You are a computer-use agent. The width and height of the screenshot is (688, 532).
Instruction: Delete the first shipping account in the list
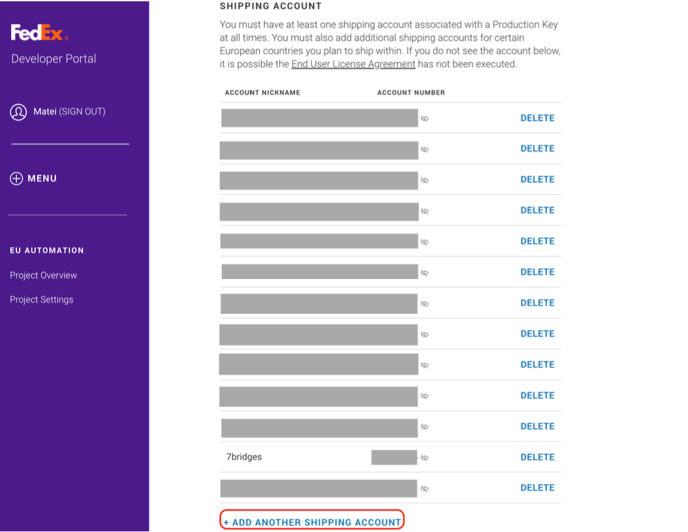[x=537, y=118]
